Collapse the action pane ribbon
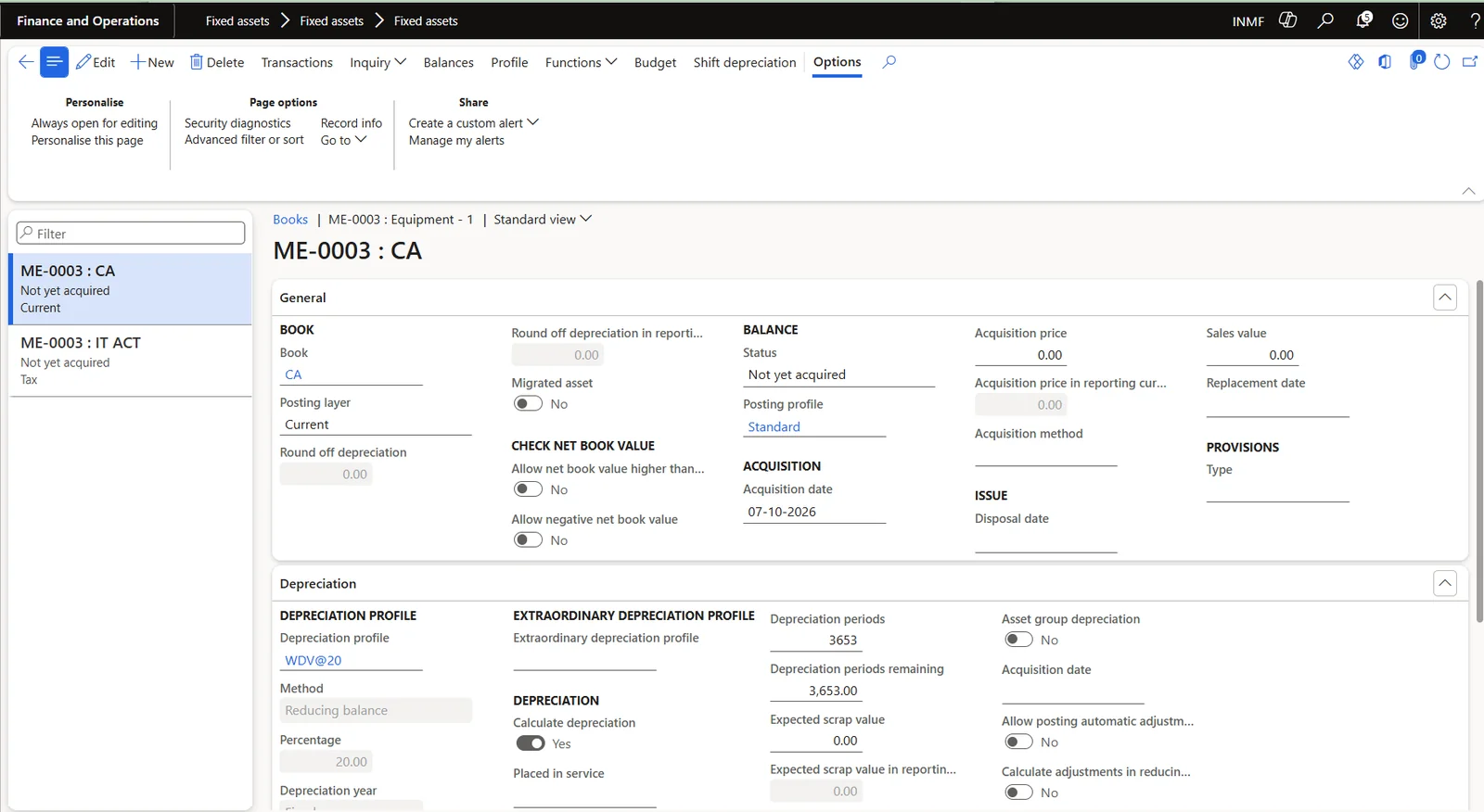1484x812 pixels. click(1468, 191)
